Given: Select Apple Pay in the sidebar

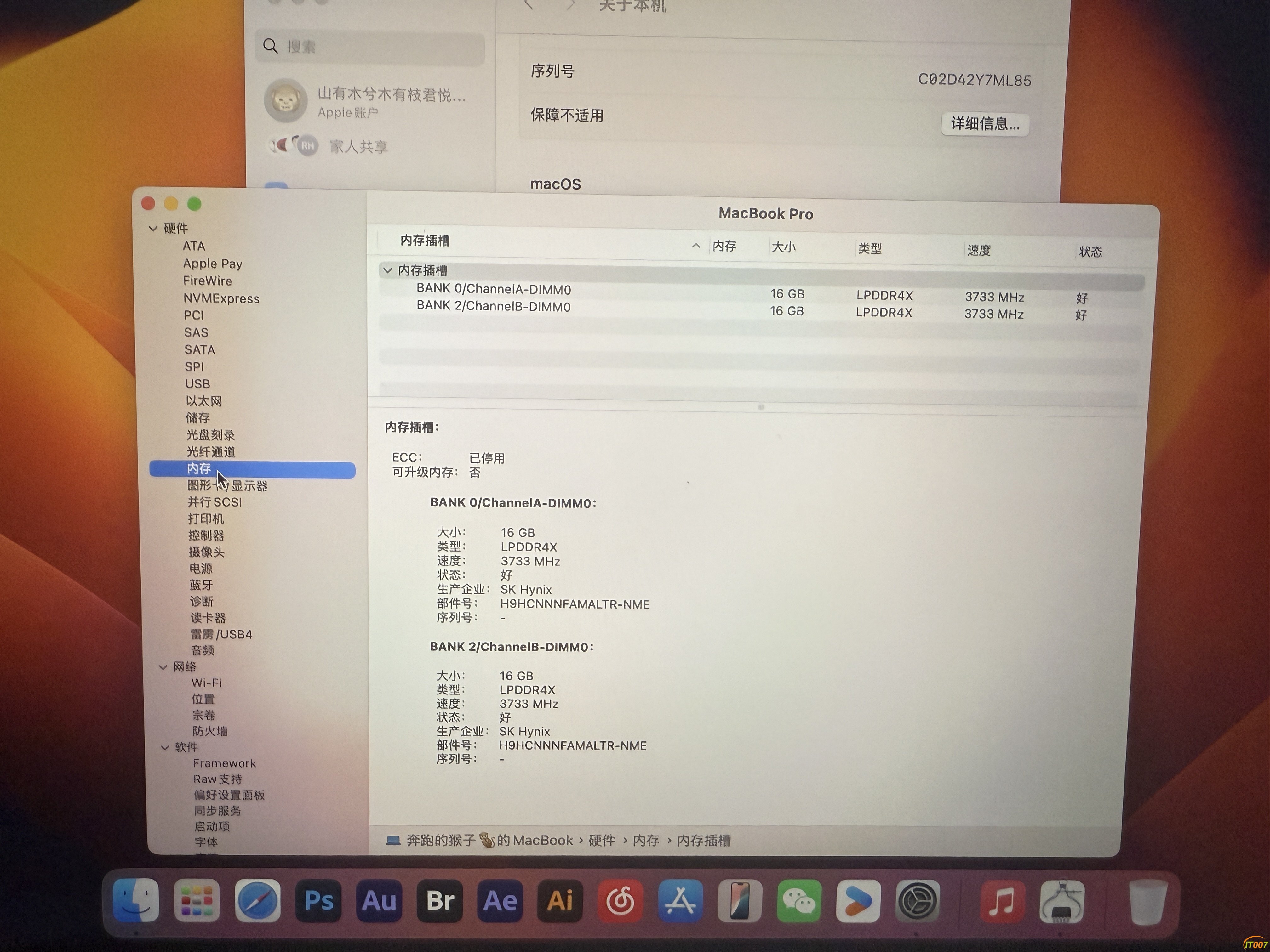Looking at the screenshot, I should pos(212,263).
